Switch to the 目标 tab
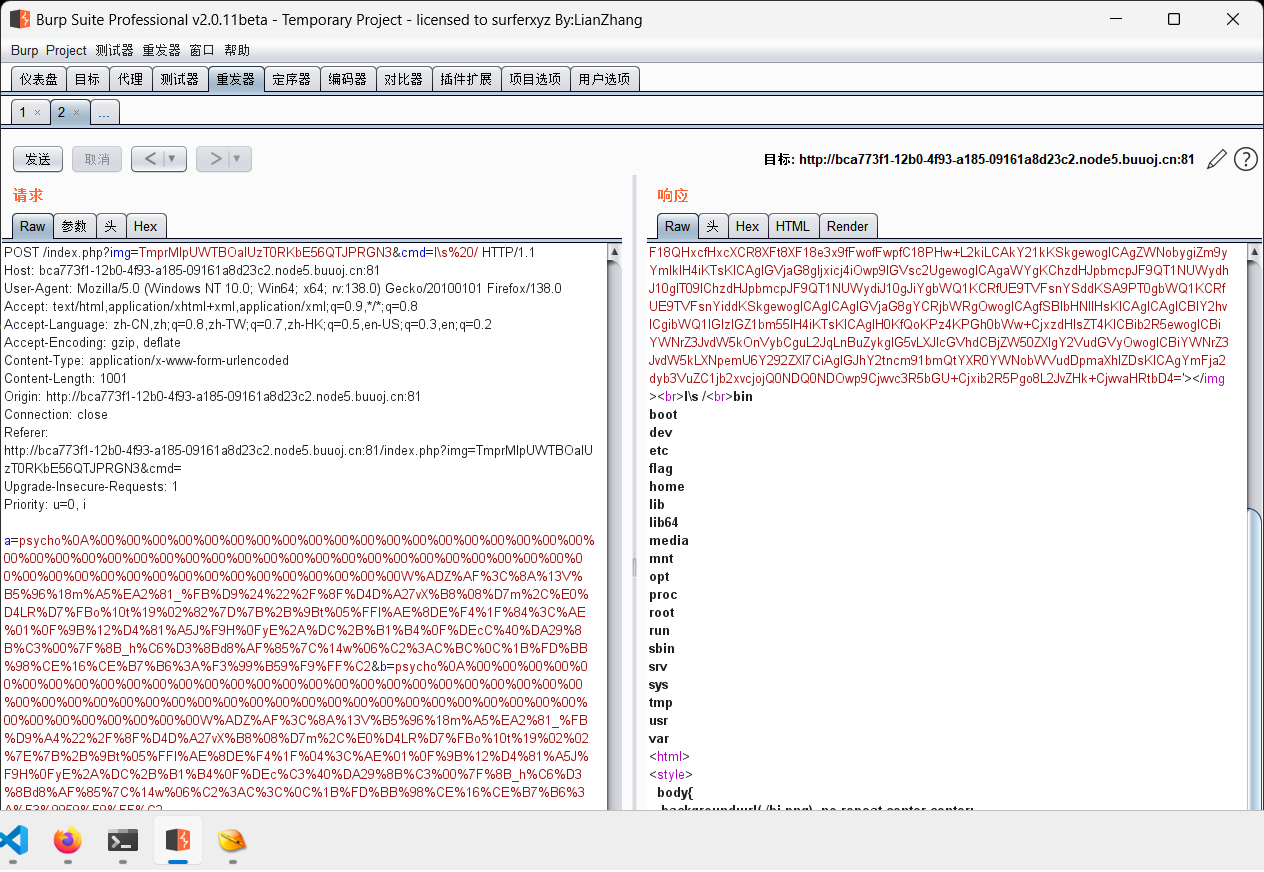This screenshot has height=872, width=1264. point(87,79)
